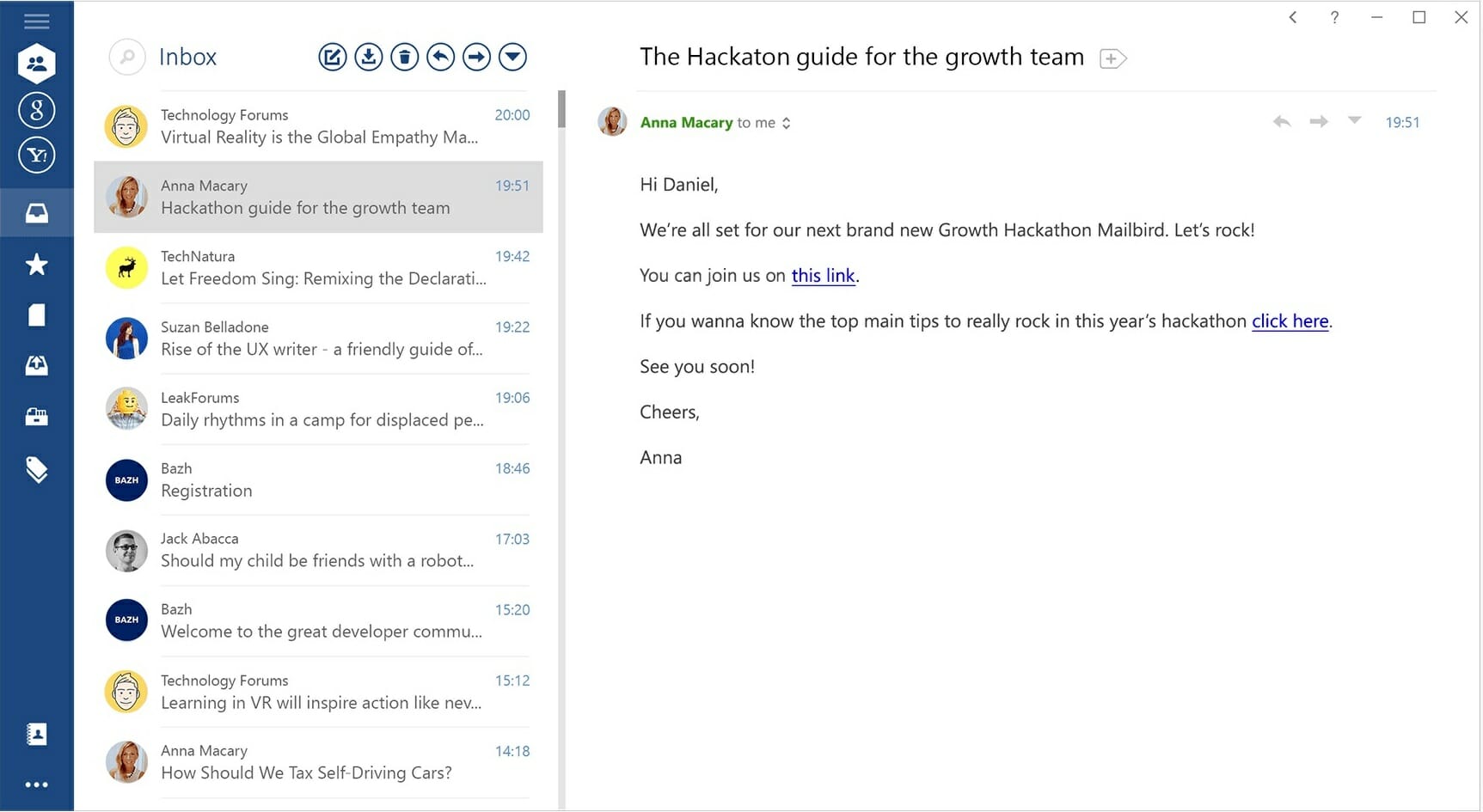Open the Google account in sidebar
This screenshot has height=812, width=1483.
tap(37, 110)
